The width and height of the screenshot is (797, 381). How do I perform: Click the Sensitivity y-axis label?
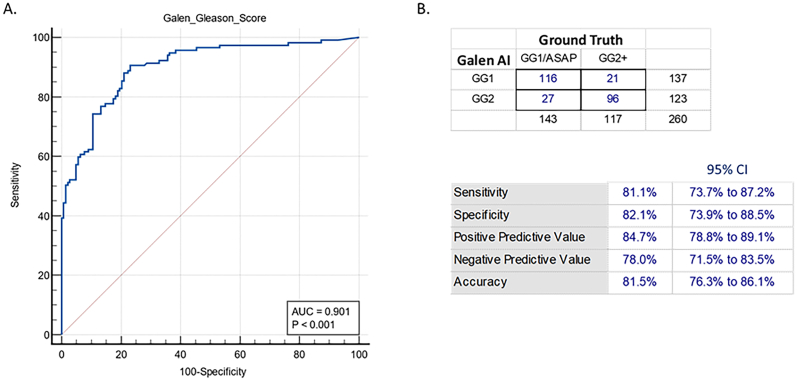(x=18, y=186)
